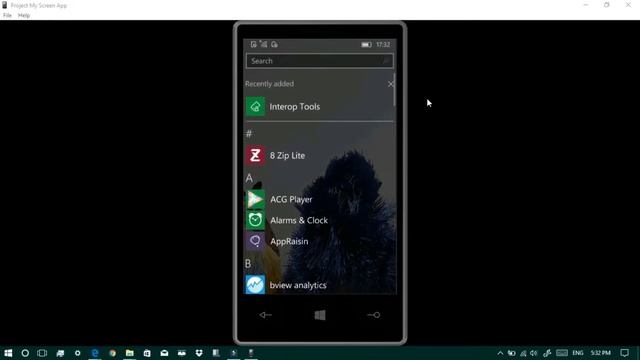Open the Help menu
Screen dimensions: 640x360
point(24,16)
